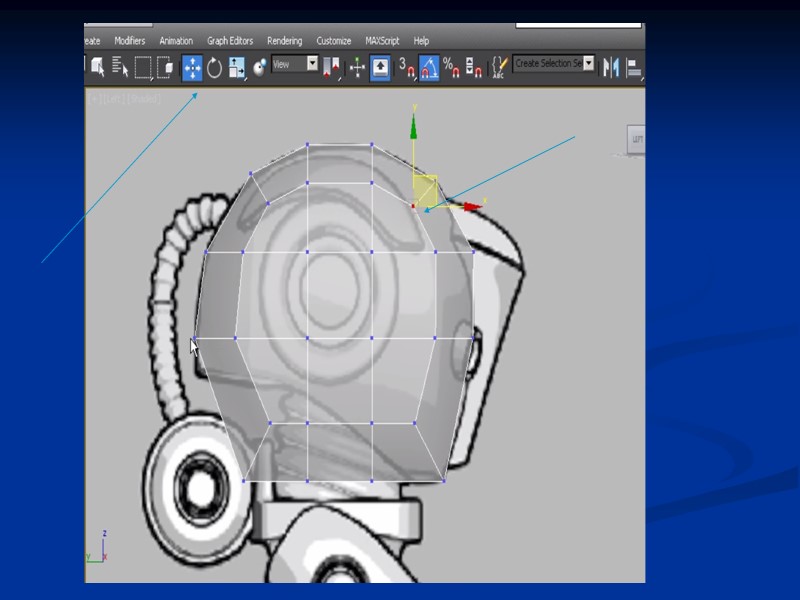Click the LEFT face of the ViewCube
Image resolution: width=800 pixels, height=600 pixels.
[636, 139]
